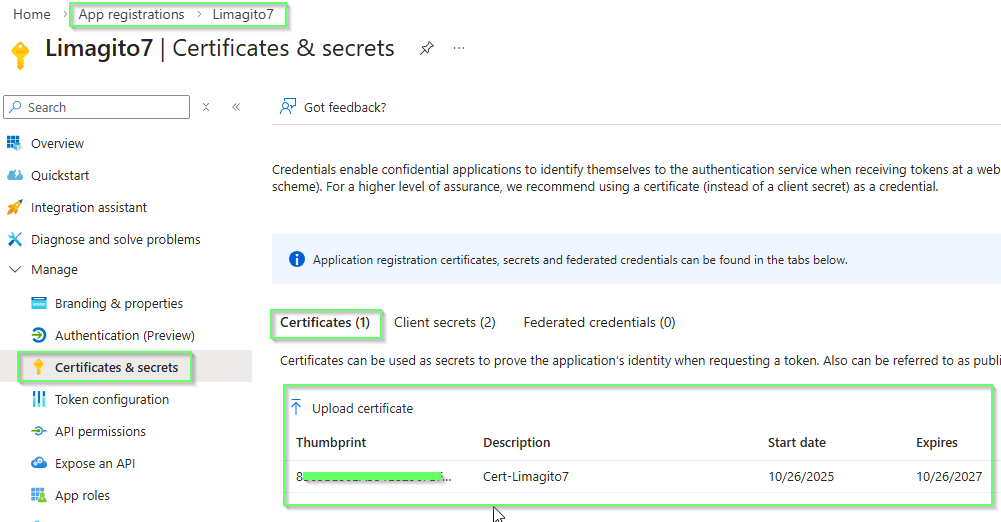Click the Manage section label
Viewport: 1001px width, 522px height.
pyautogui.click(x=54, y=269)
